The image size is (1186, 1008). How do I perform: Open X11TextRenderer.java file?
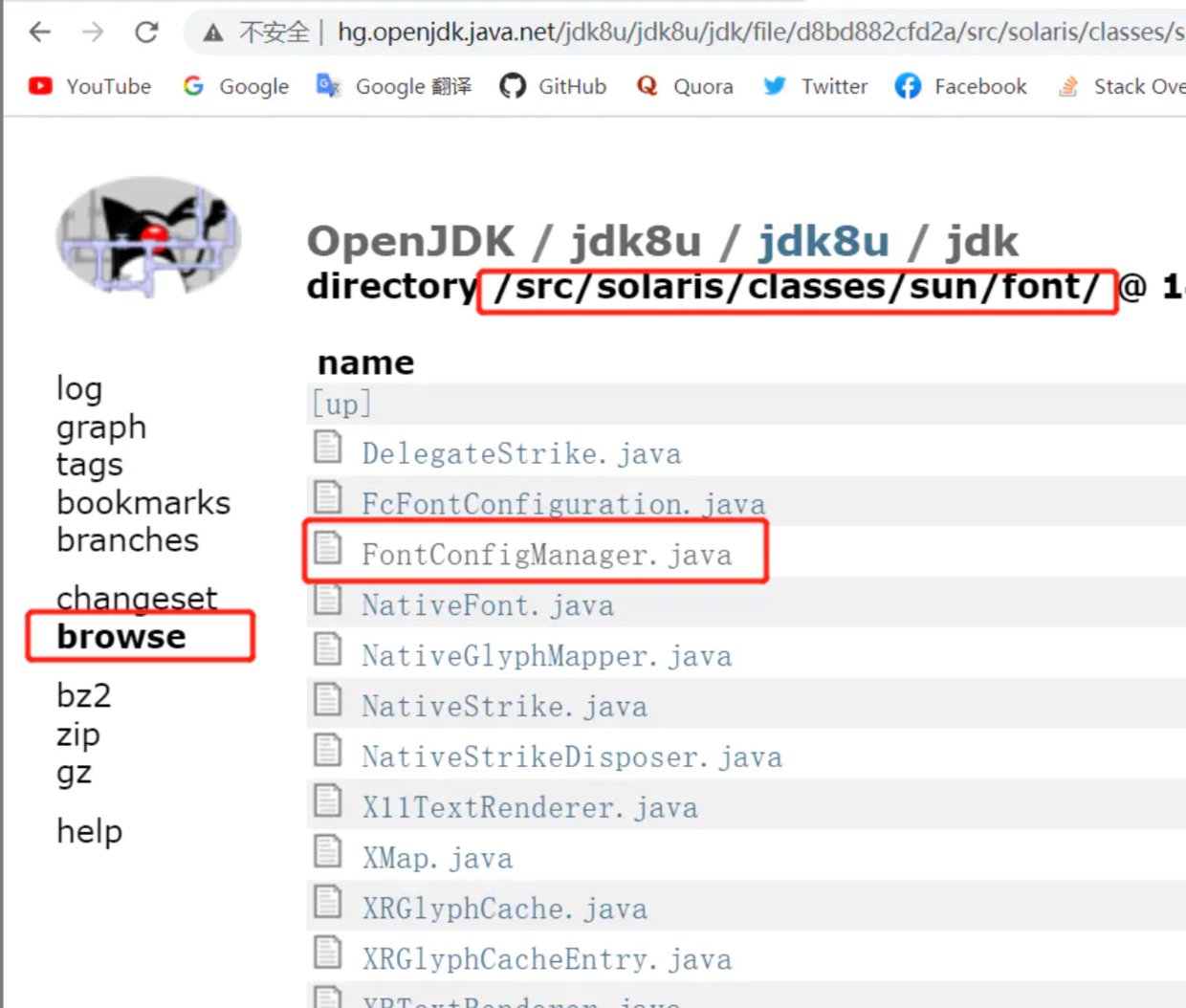click(530, 808)
